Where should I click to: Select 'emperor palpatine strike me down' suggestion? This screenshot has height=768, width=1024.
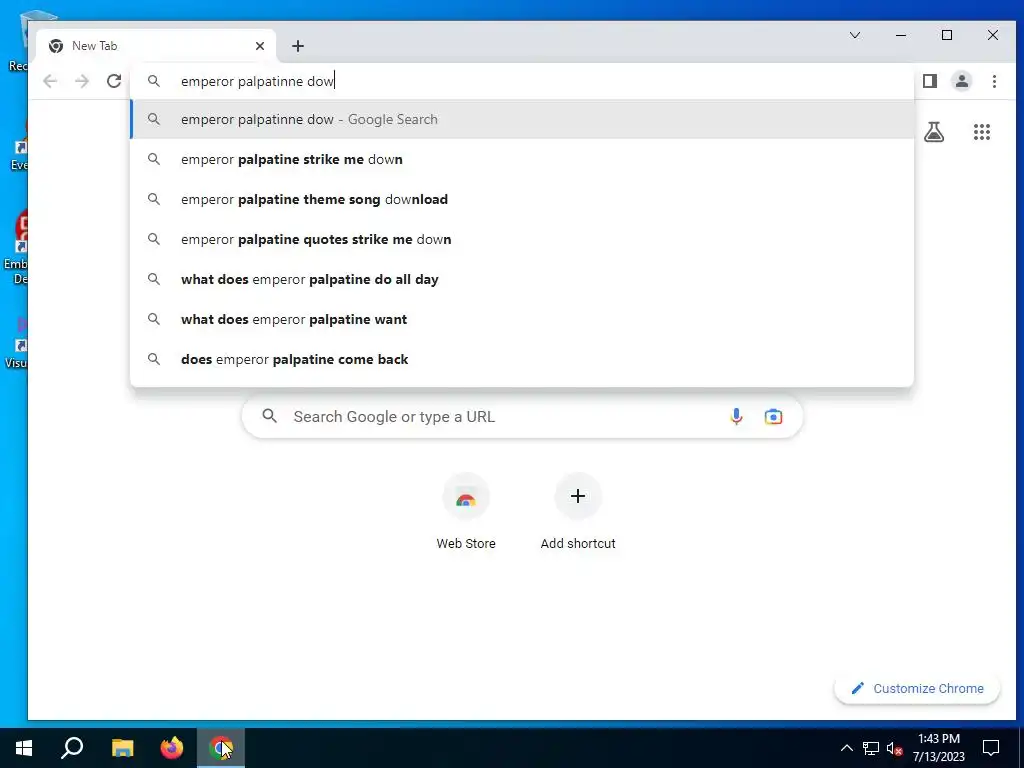coord(522,159)
